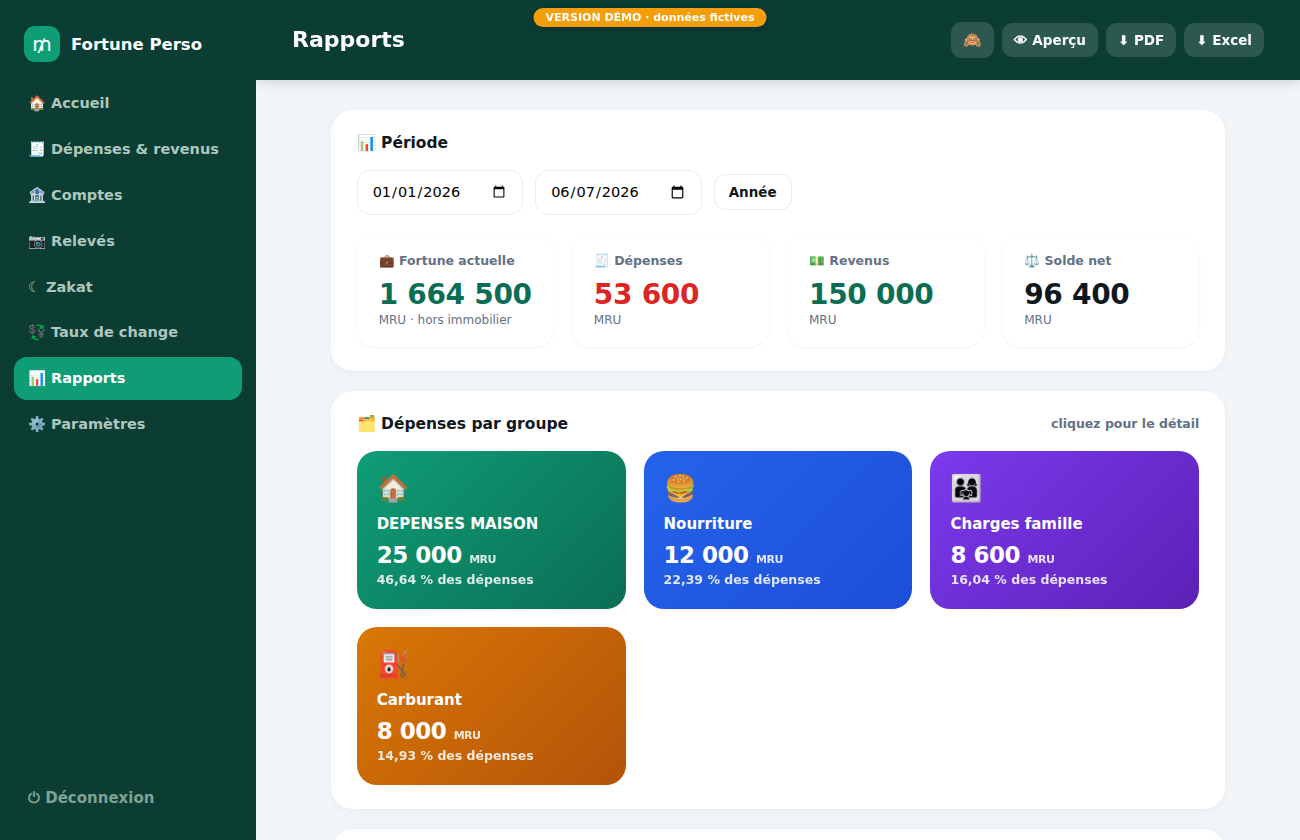Click the banknote icon beside Revenus
This screenshot has height=840, width=1300.
pos(816,261)
